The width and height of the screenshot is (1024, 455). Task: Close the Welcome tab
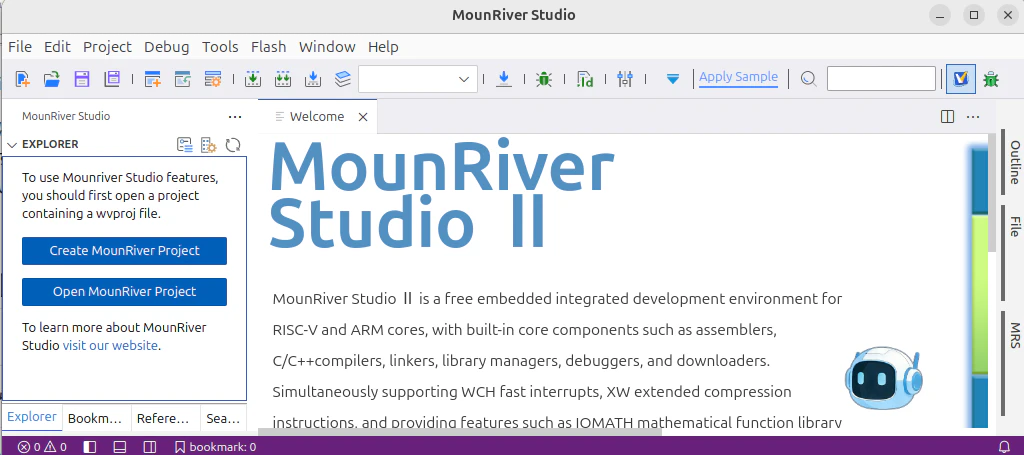(363, 117)
